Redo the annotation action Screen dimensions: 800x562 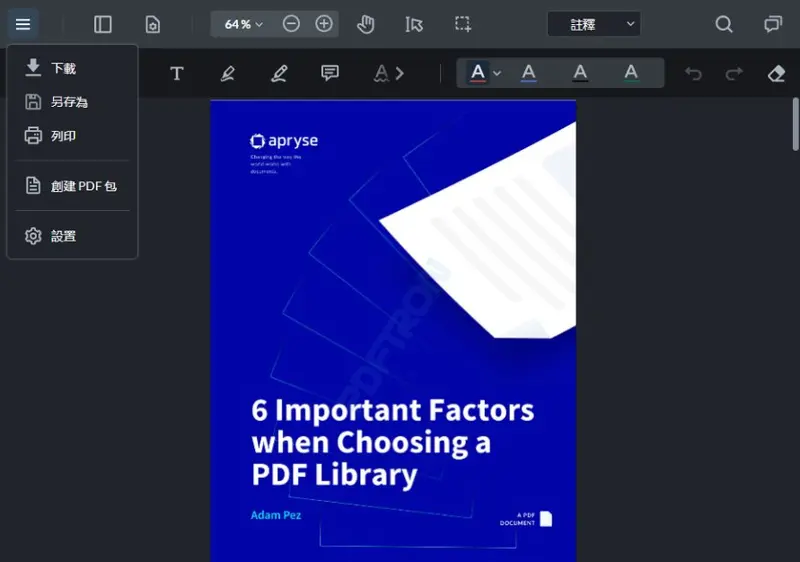(734, 74)
